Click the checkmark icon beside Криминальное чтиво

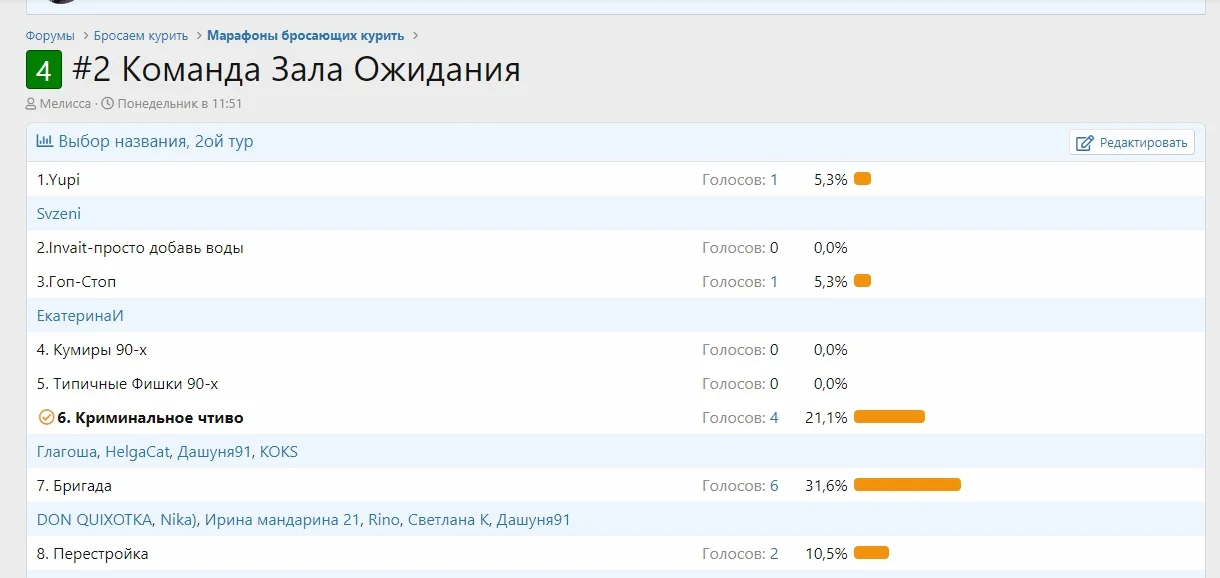45,418
